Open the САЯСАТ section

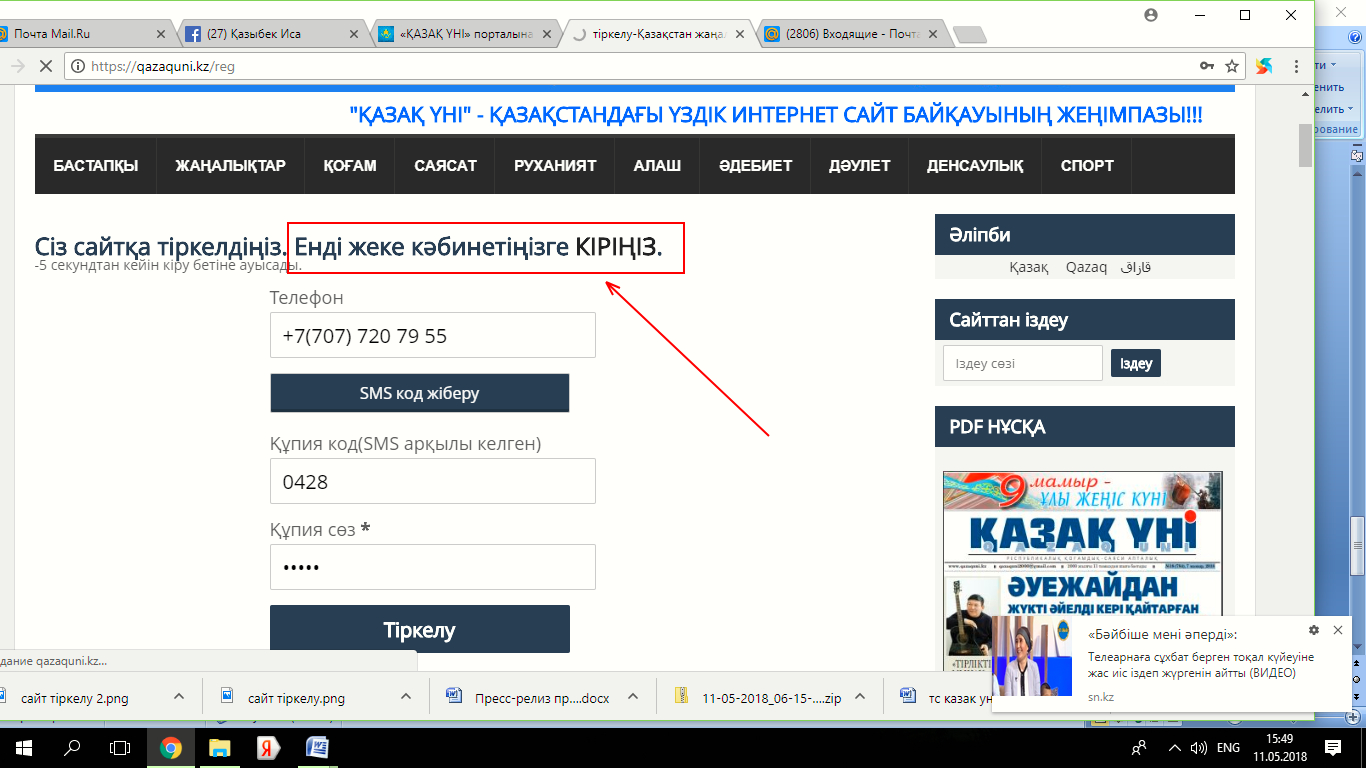pyautogui.click(x=446, y=165)
